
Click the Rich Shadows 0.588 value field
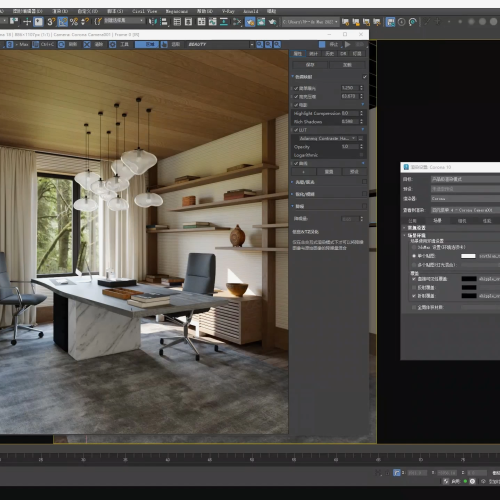coord(349,122)
